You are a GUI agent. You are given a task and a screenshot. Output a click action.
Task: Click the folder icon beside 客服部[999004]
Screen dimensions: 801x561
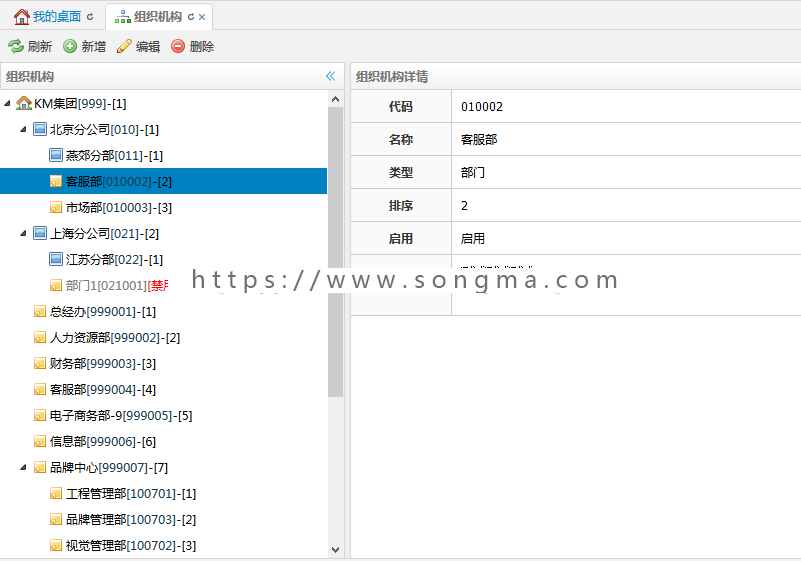40,389
